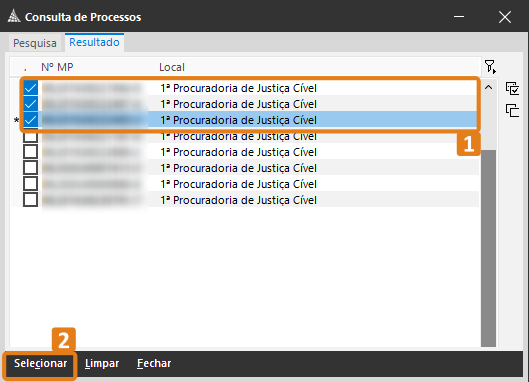The height and width of the screenshot is (382, 529).
Task: Minimize the Consulta de Processos window
Action: coord(459,17)
